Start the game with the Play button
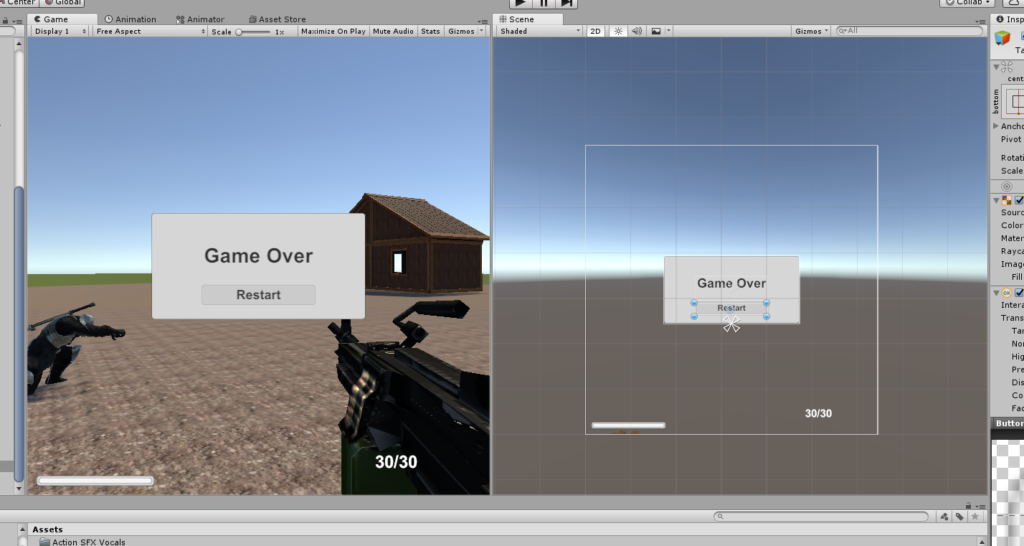Screen dimensions: 1024x546 (520, 3)
